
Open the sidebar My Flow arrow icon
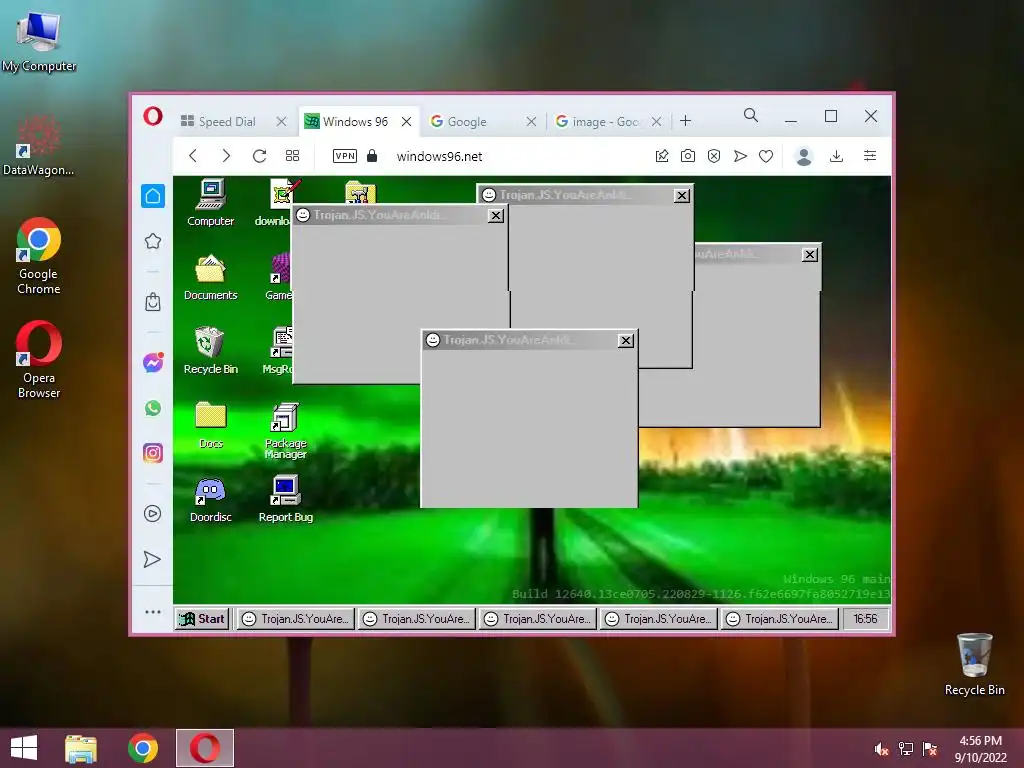point(152,559)
